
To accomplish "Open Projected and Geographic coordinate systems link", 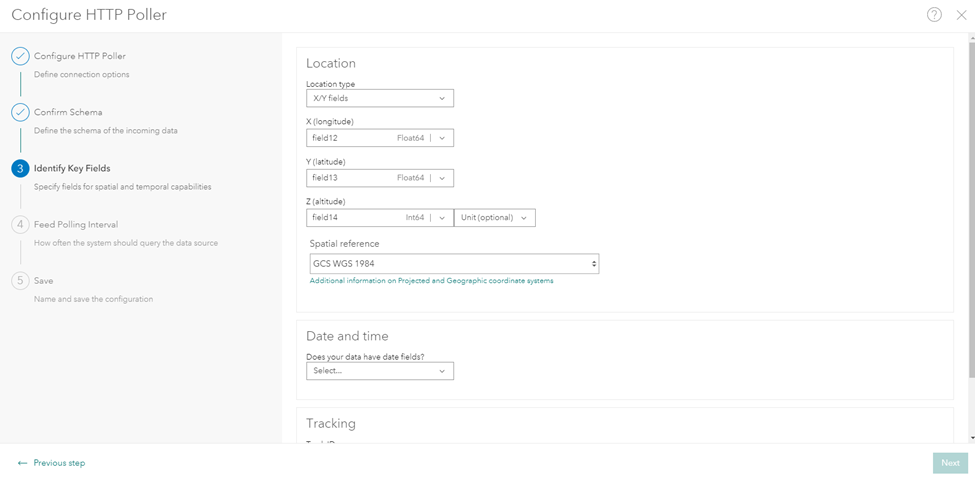I will (431, 281).
